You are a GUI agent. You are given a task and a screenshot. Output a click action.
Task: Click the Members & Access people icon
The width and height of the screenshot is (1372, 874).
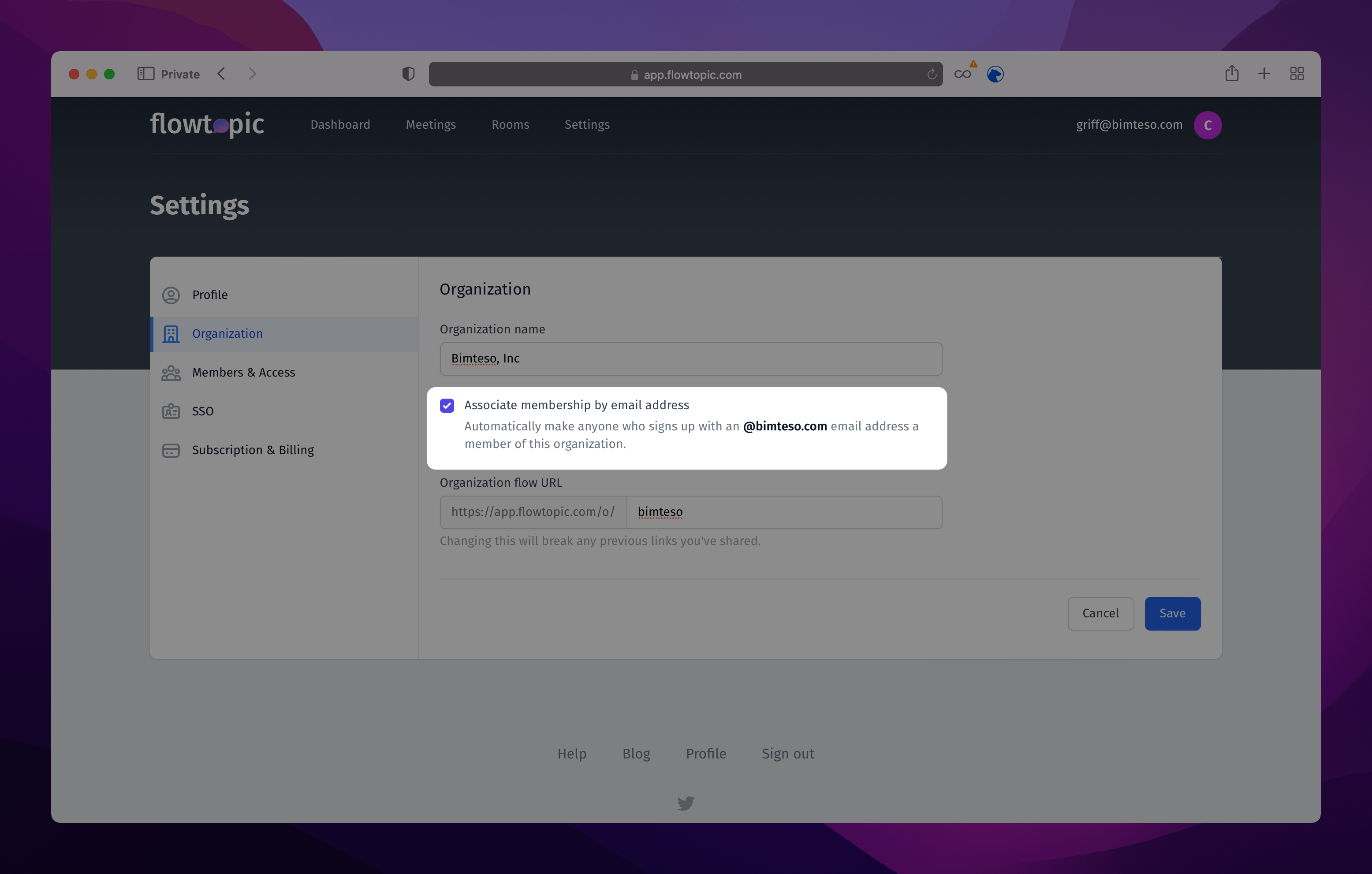click(x=171, y=373)
